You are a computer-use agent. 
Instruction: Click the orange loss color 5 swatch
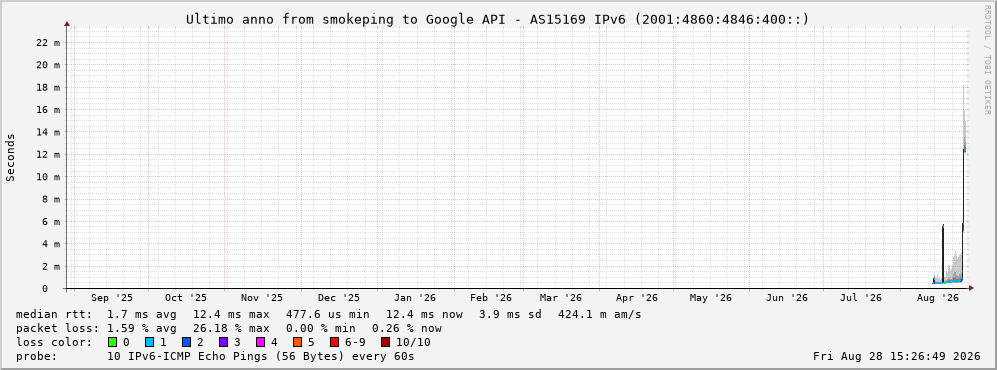click(x=298, y=342)
